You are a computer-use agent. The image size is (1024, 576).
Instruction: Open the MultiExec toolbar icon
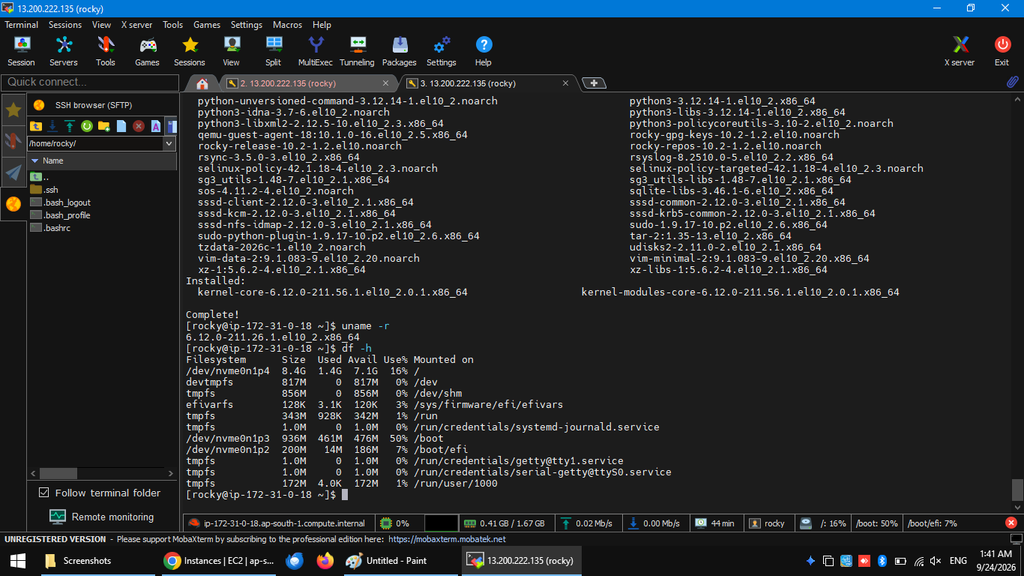tap(315, 51)
